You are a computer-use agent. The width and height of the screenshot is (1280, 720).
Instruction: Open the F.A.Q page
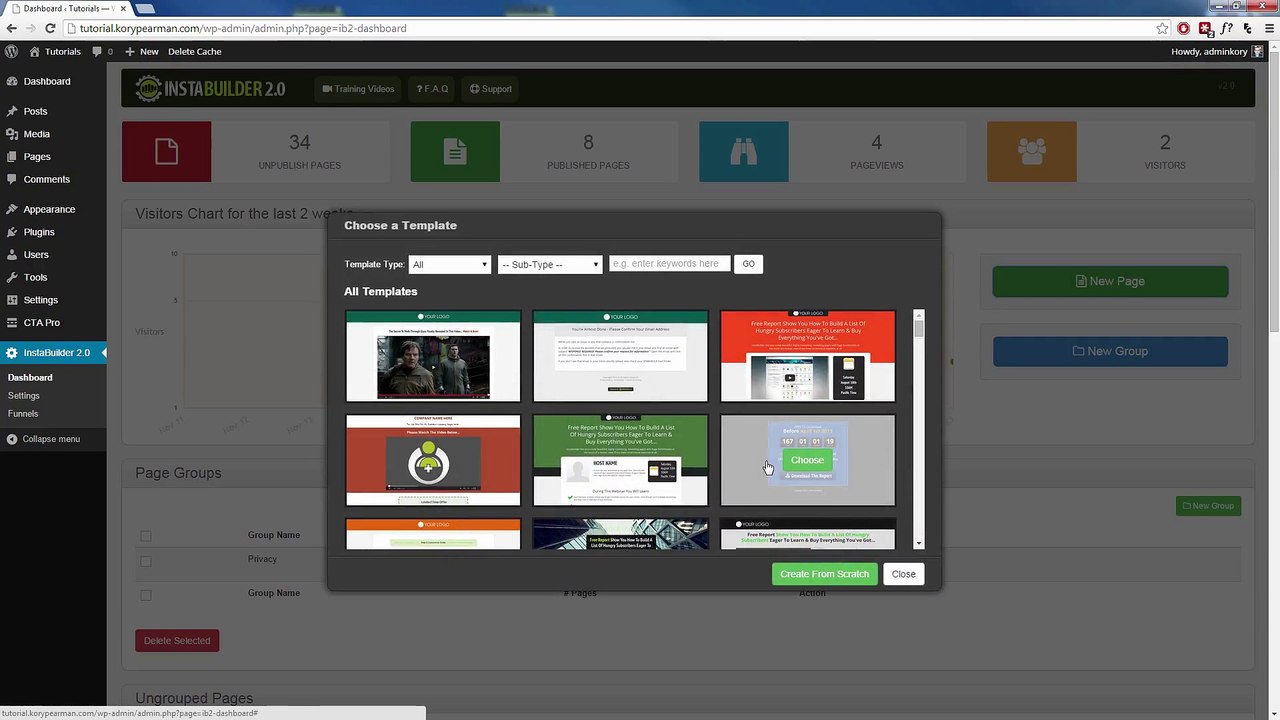click(x=432, y=89)
